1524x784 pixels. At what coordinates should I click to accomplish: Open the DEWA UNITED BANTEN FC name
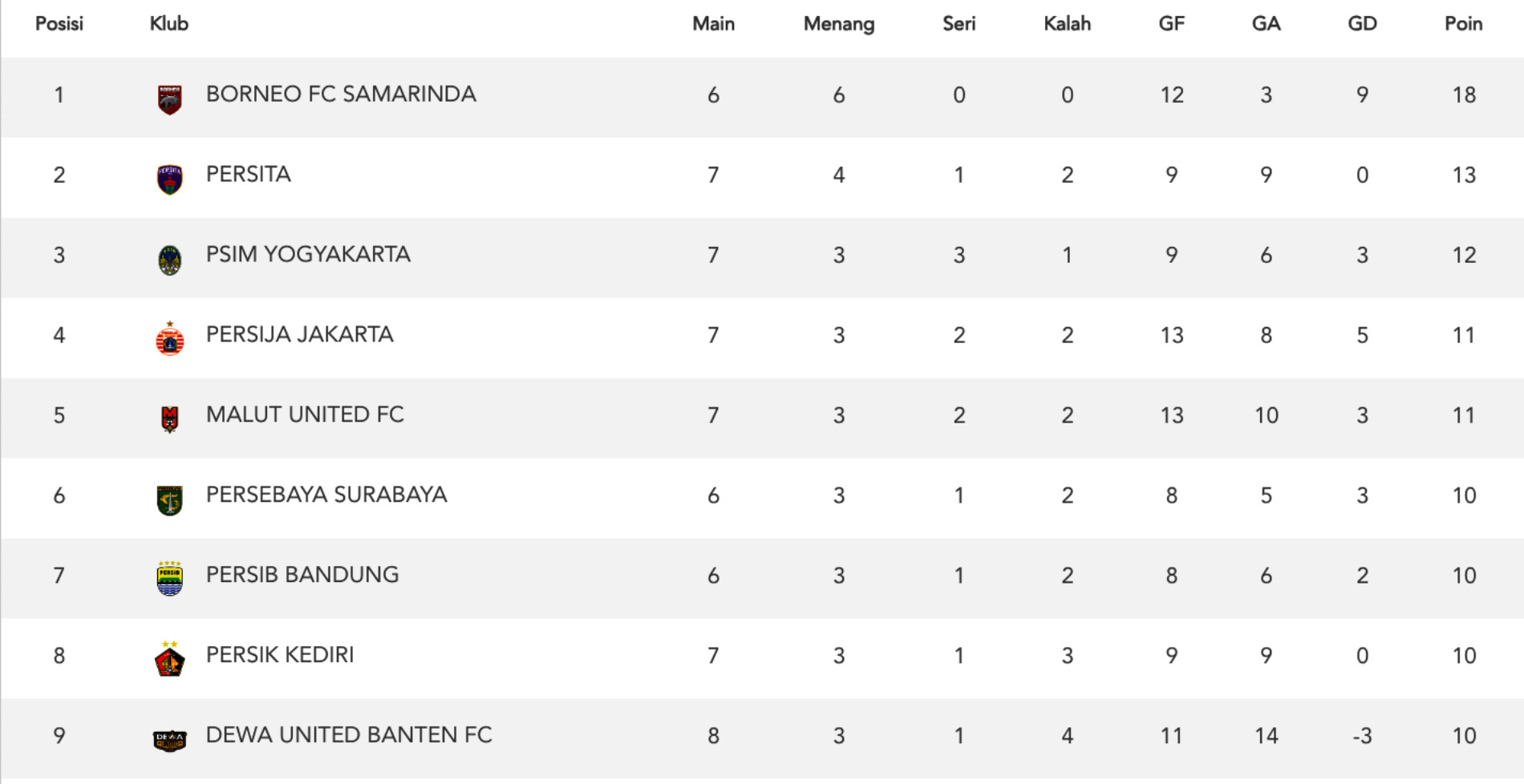[348, 735]
